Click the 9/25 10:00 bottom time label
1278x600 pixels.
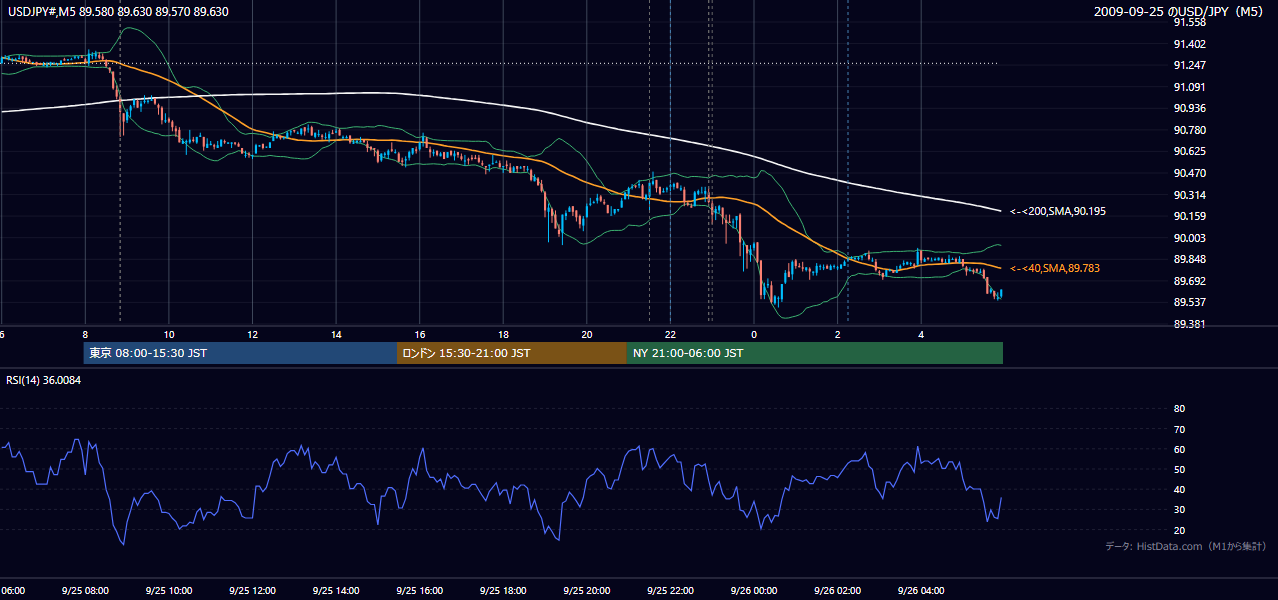point(169,591)
